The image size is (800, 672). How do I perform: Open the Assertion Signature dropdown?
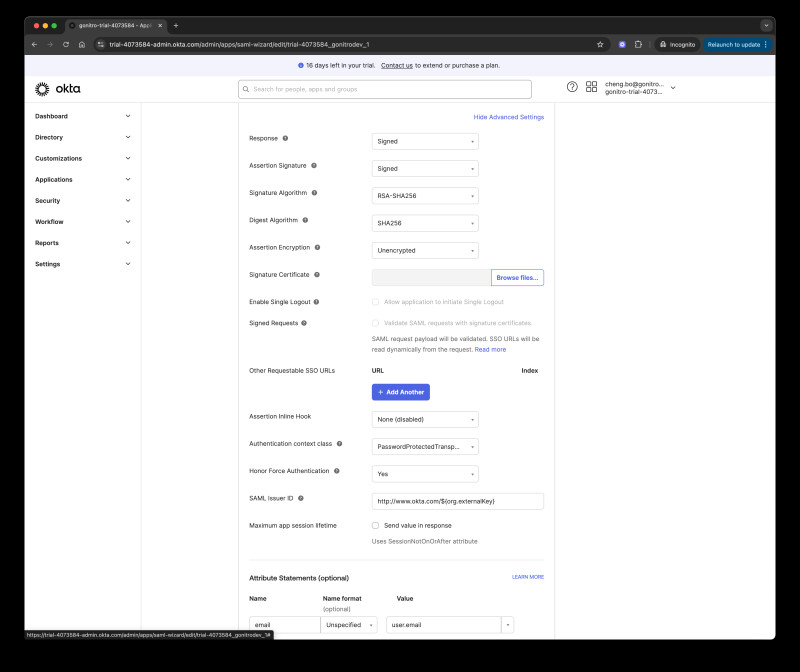click(425, 168)
